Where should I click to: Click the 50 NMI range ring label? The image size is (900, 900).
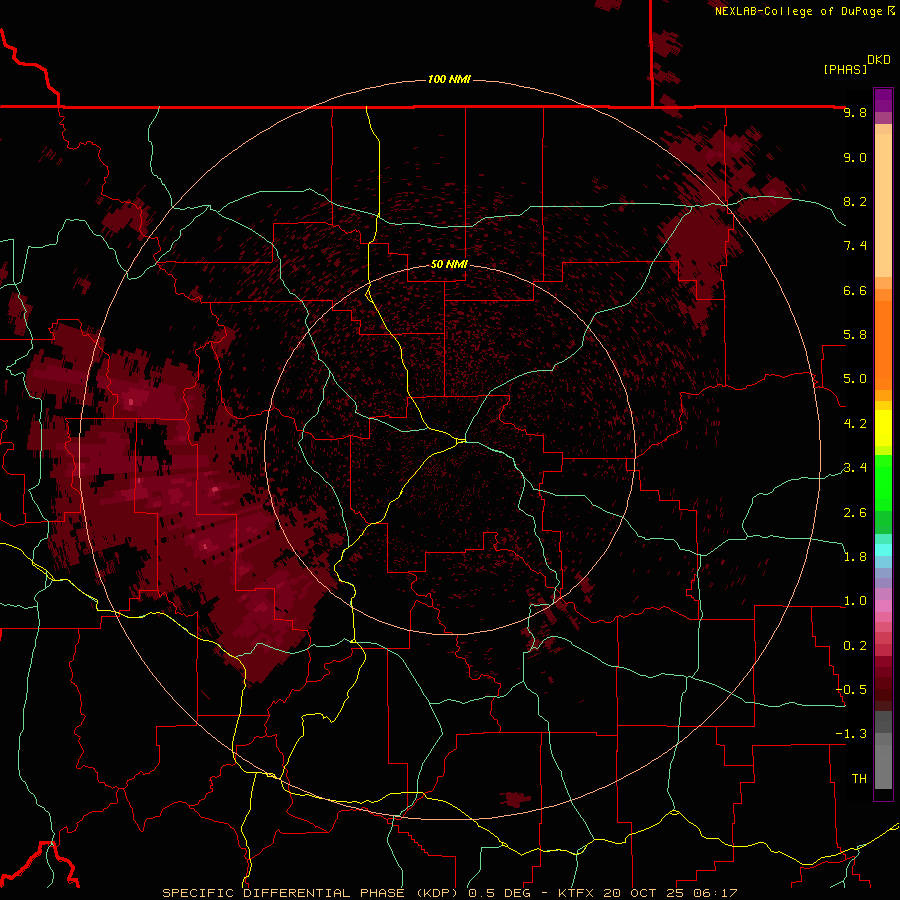click(449, 264)
